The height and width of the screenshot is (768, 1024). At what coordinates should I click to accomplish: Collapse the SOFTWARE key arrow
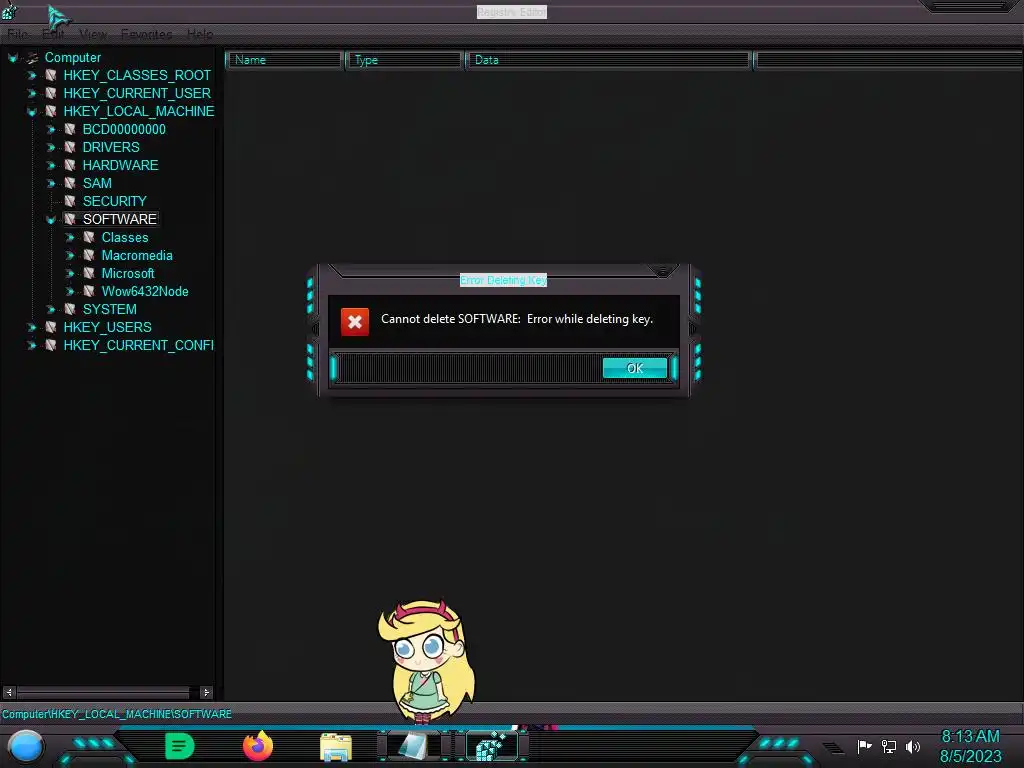point(50,219)
